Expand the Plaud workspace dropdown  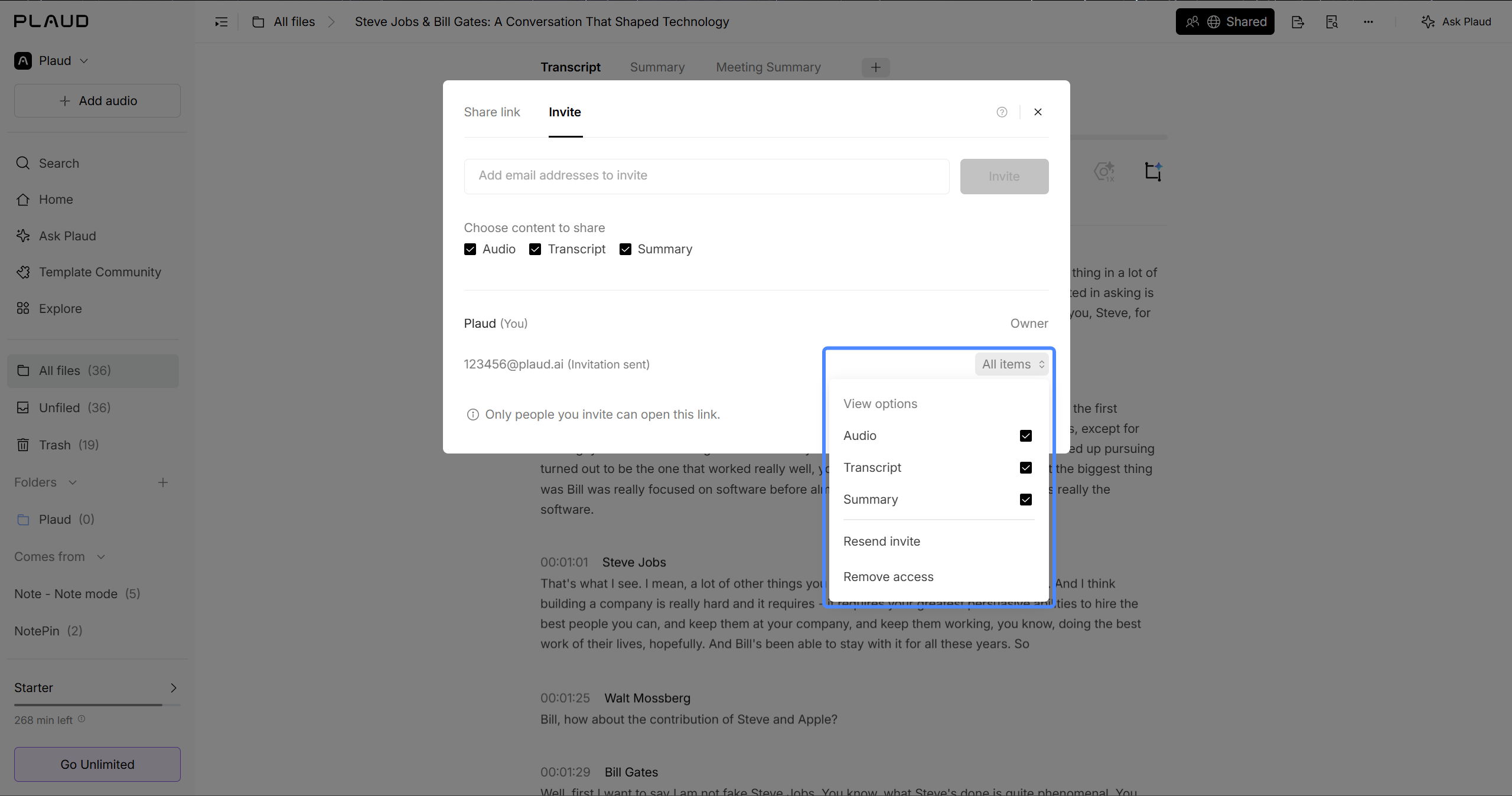[x=84, y=61]
